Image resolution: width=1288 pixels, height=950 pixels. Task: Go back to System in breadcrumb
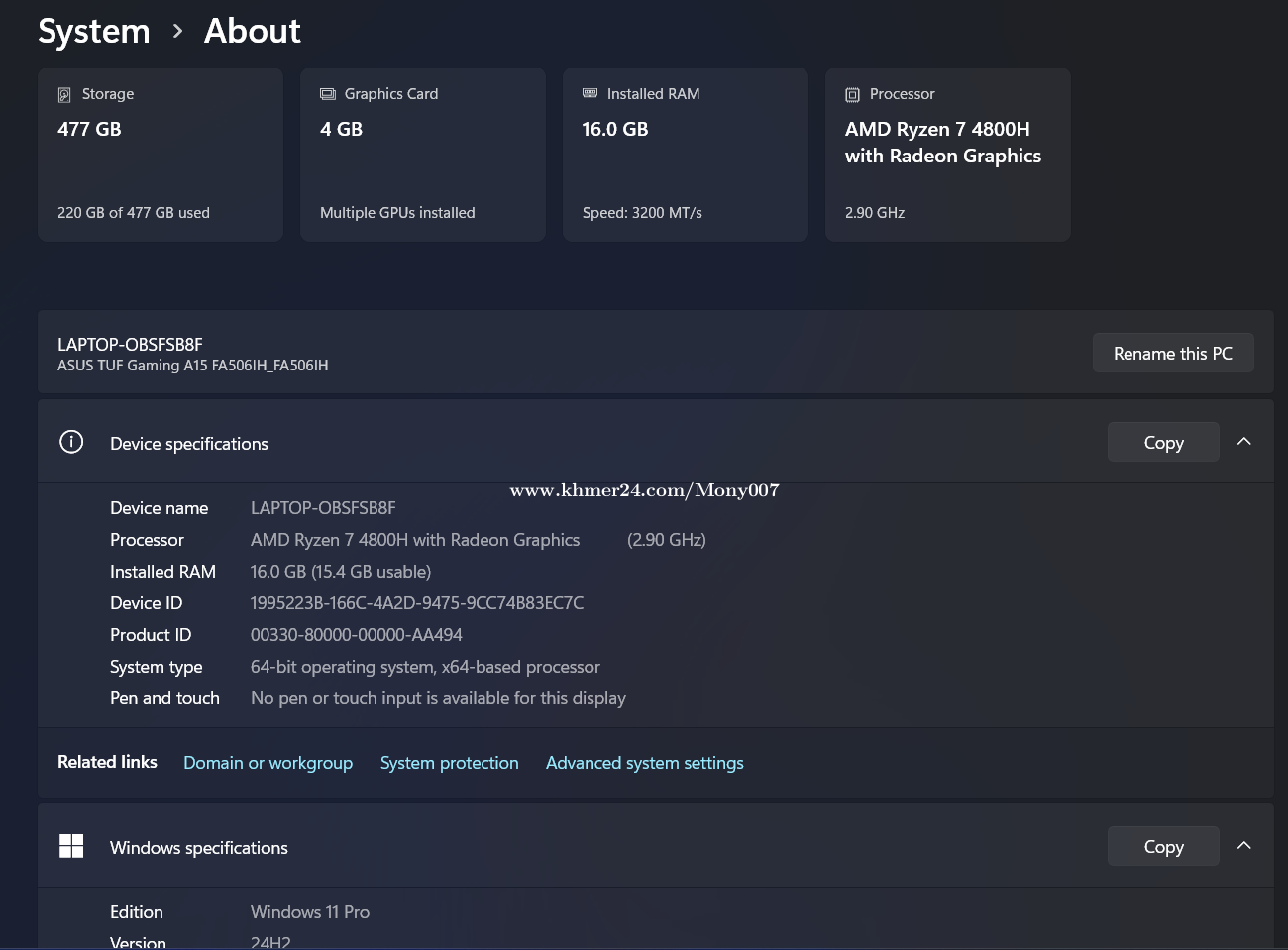94,32
